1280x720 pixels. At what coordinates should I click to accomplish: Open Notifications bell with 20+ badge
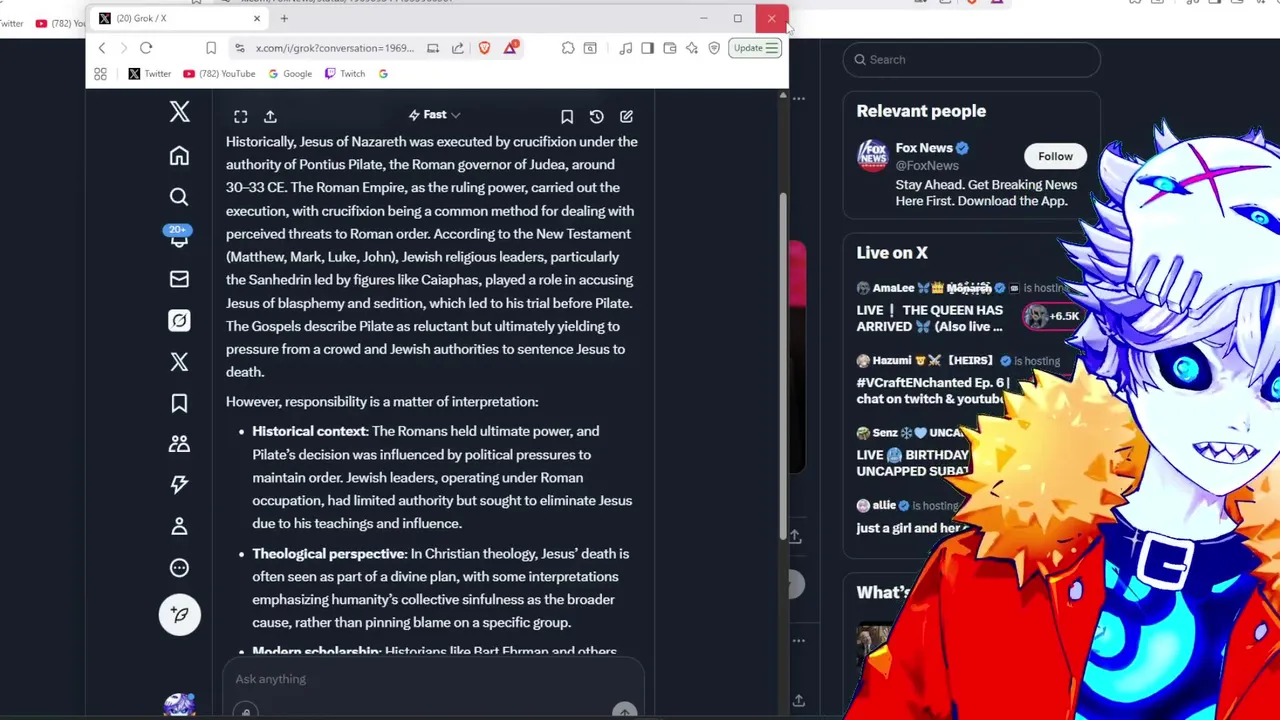179,237
